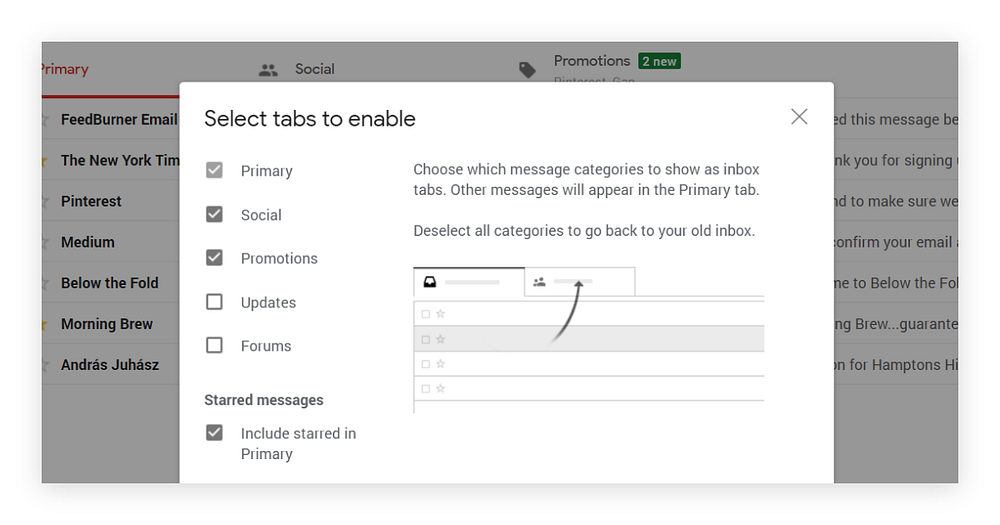Close the Select tabs to enable dialog
Screen dimensions: 1000x525
(799, 117)
